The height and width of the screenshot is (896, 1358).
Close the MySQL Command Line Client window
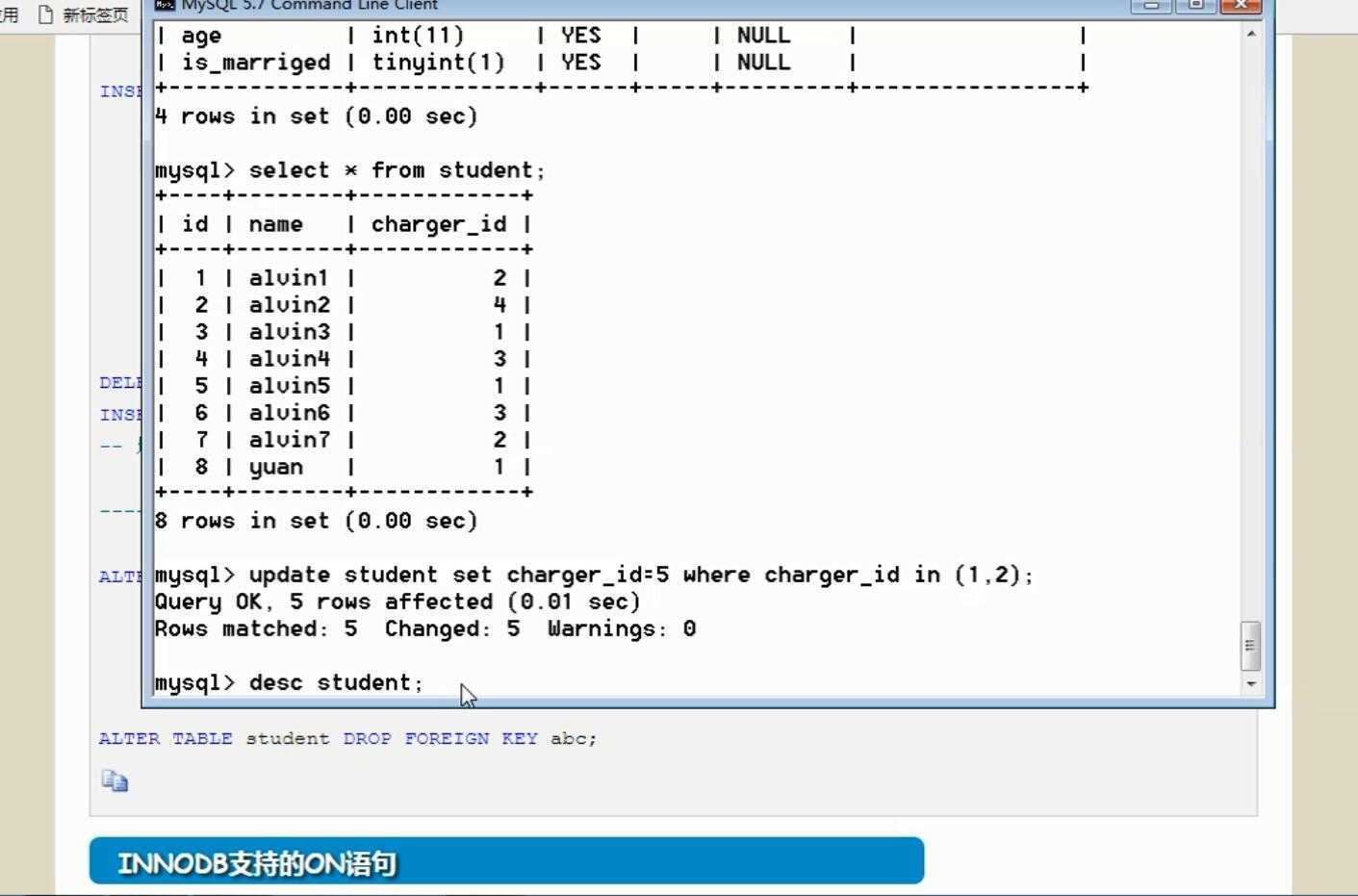pos(1241,5)
